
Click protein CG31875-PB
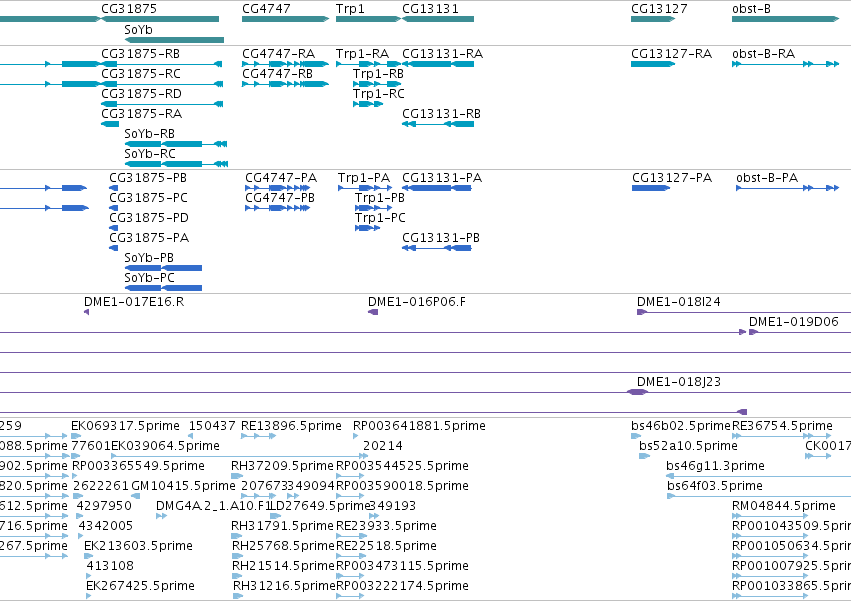113,188
